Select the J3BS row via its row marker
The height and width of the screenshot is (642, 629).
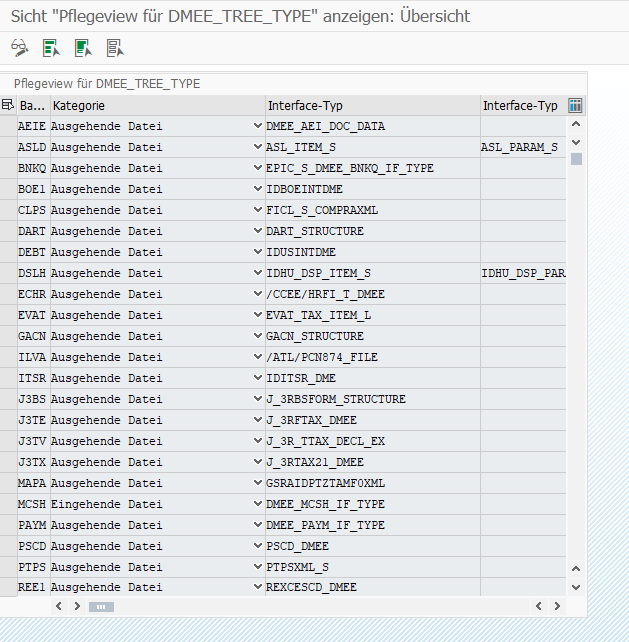(8, 399)
